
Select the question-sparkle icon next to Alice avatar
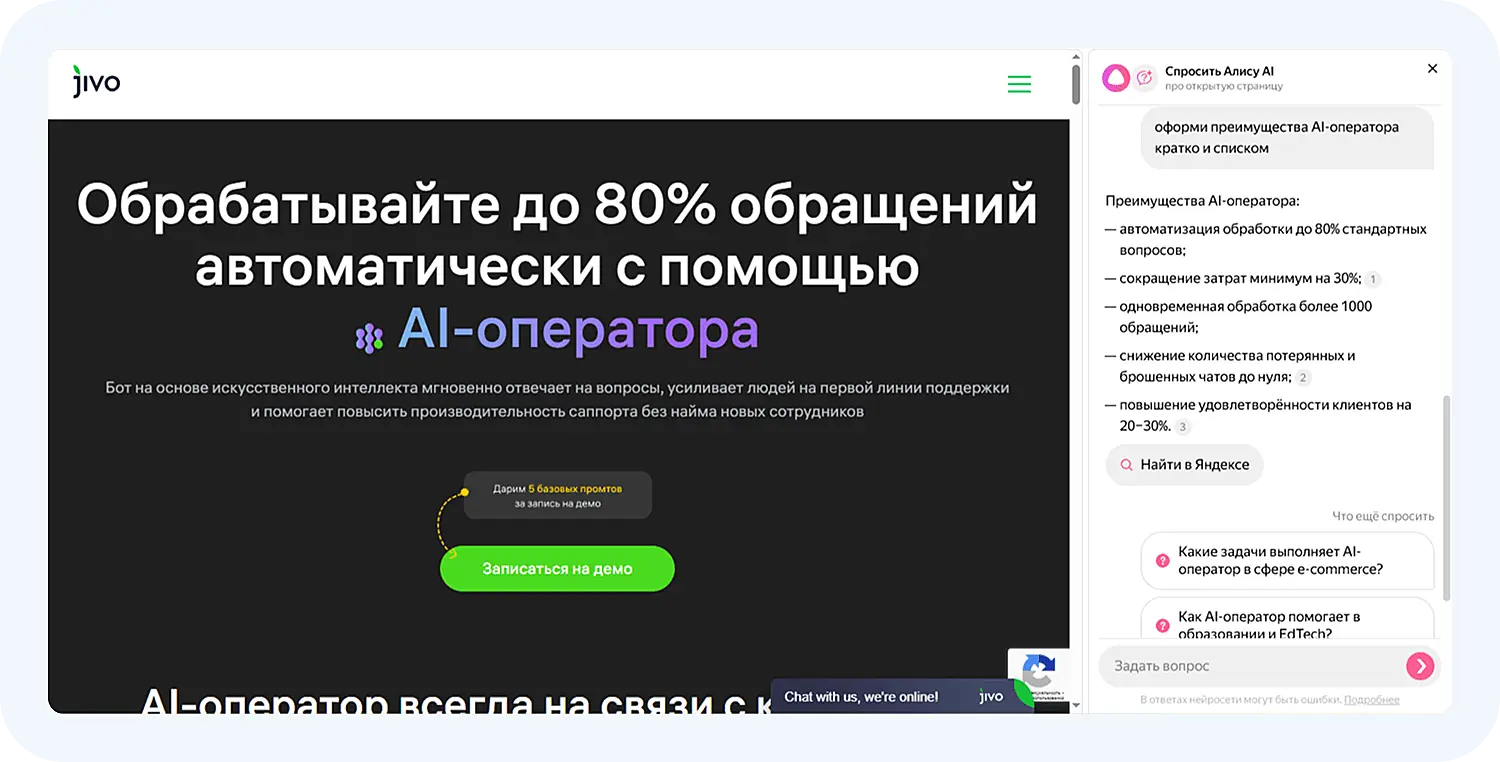1146,76
